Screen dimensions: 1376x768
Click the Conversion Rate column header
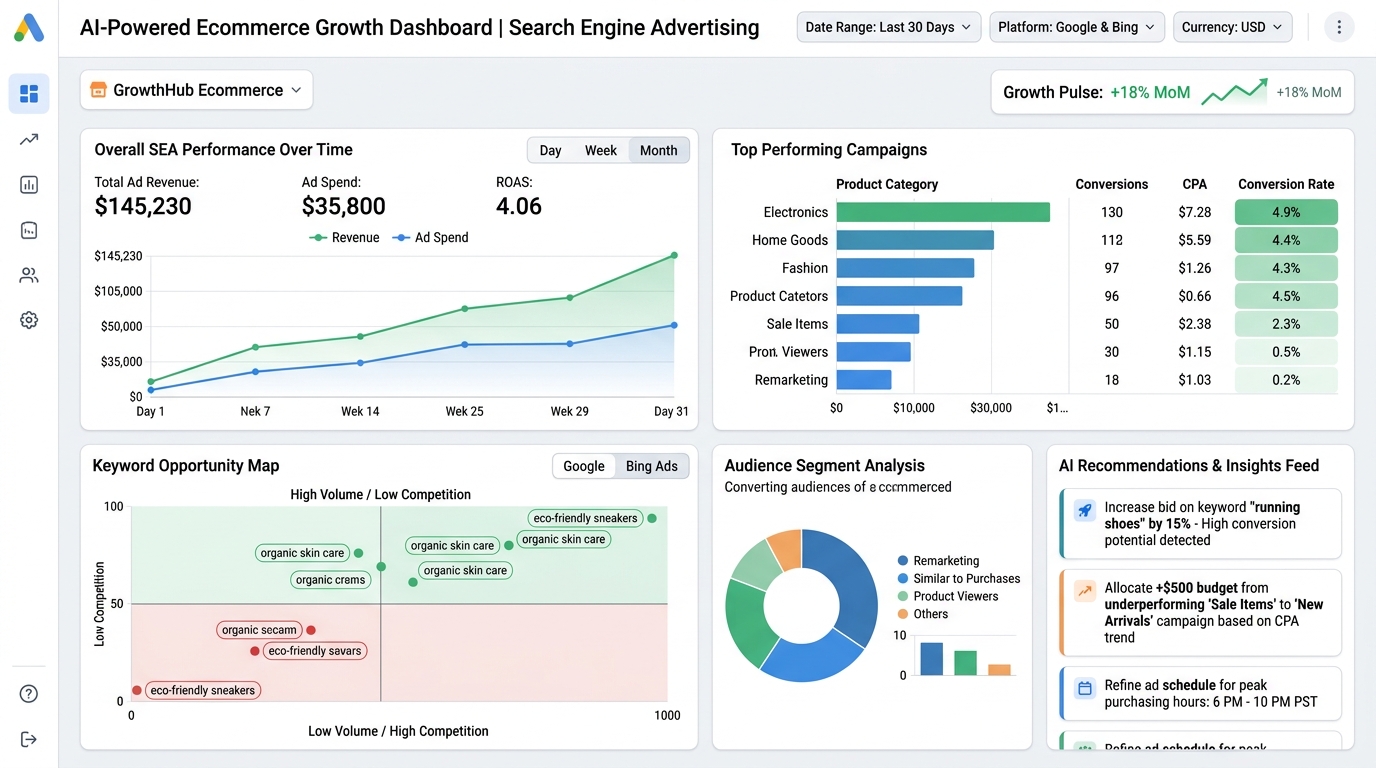tap(1286, 184)
